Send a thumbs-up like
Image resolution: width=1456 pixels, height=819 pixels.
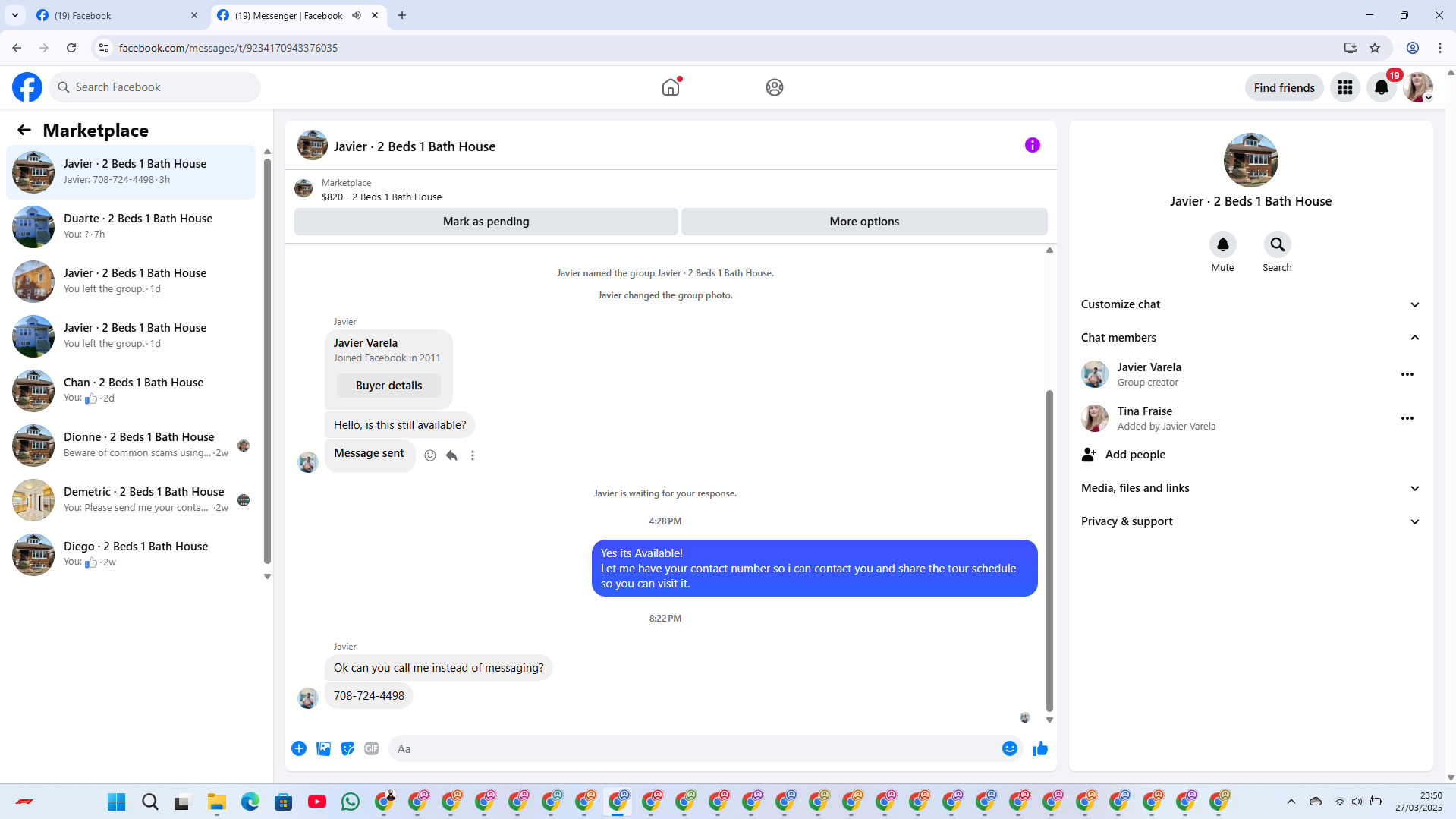[1039, 748]
